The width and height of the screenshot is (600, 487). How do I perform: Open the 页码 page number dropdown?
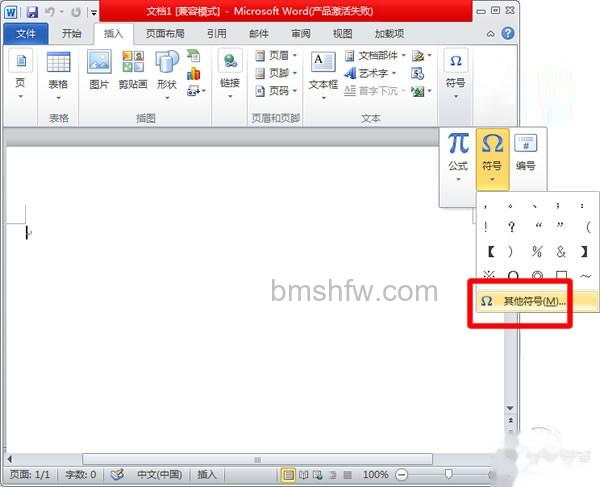[276, 91]
